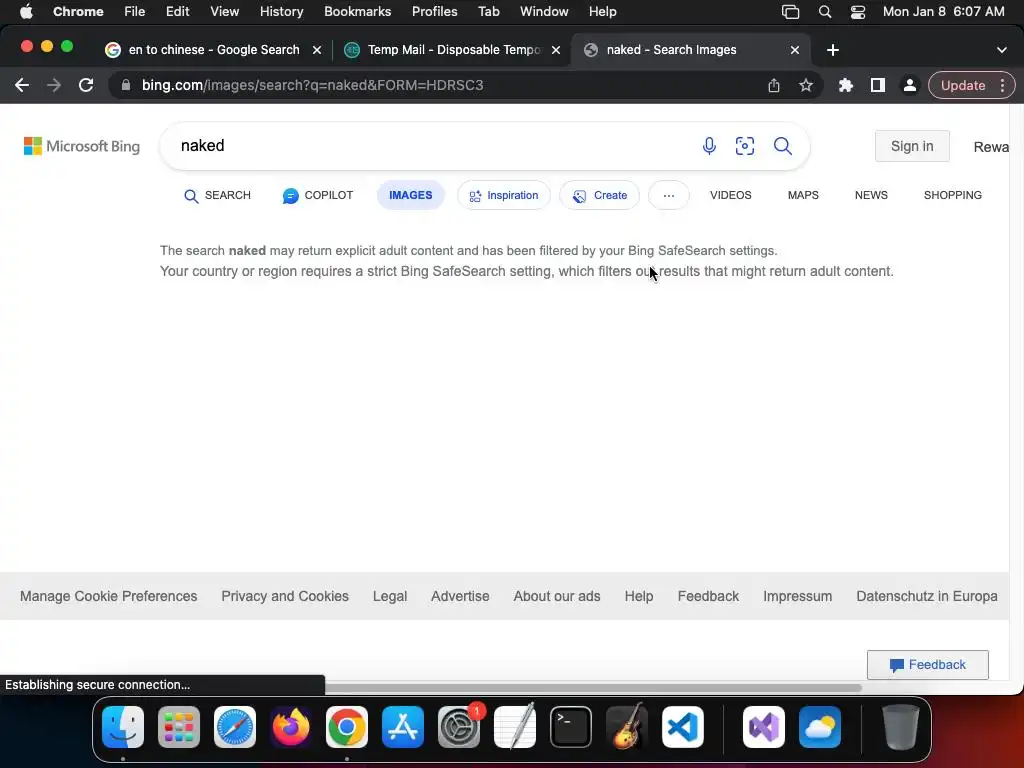The width and height of the screenshot is (1024, 768).
Task: Launch GarageBand from the Dock
Action: coord(627,727)
